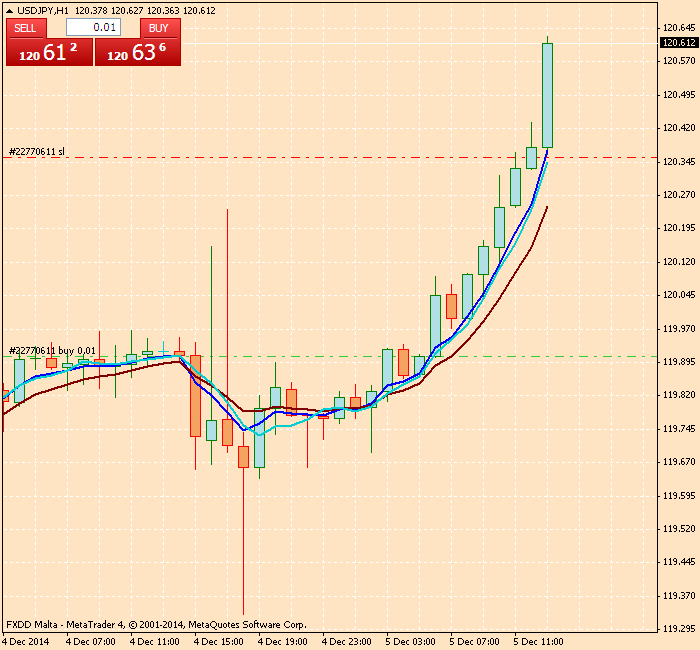Screen dimensions: 700x650
Task: Collapse the one-click trading panel arrow
Action: [9, 10]
